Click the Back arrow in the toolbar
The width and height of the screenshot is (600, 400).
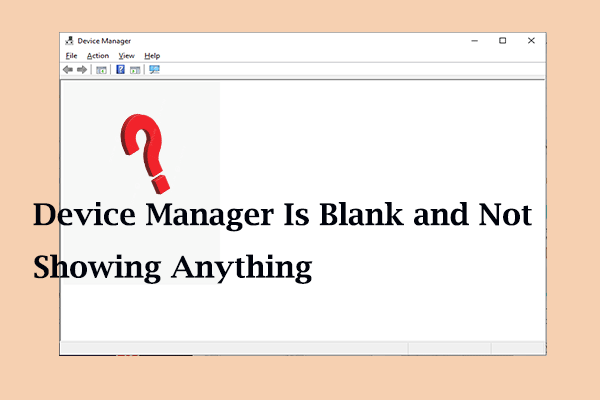(68, 70)
